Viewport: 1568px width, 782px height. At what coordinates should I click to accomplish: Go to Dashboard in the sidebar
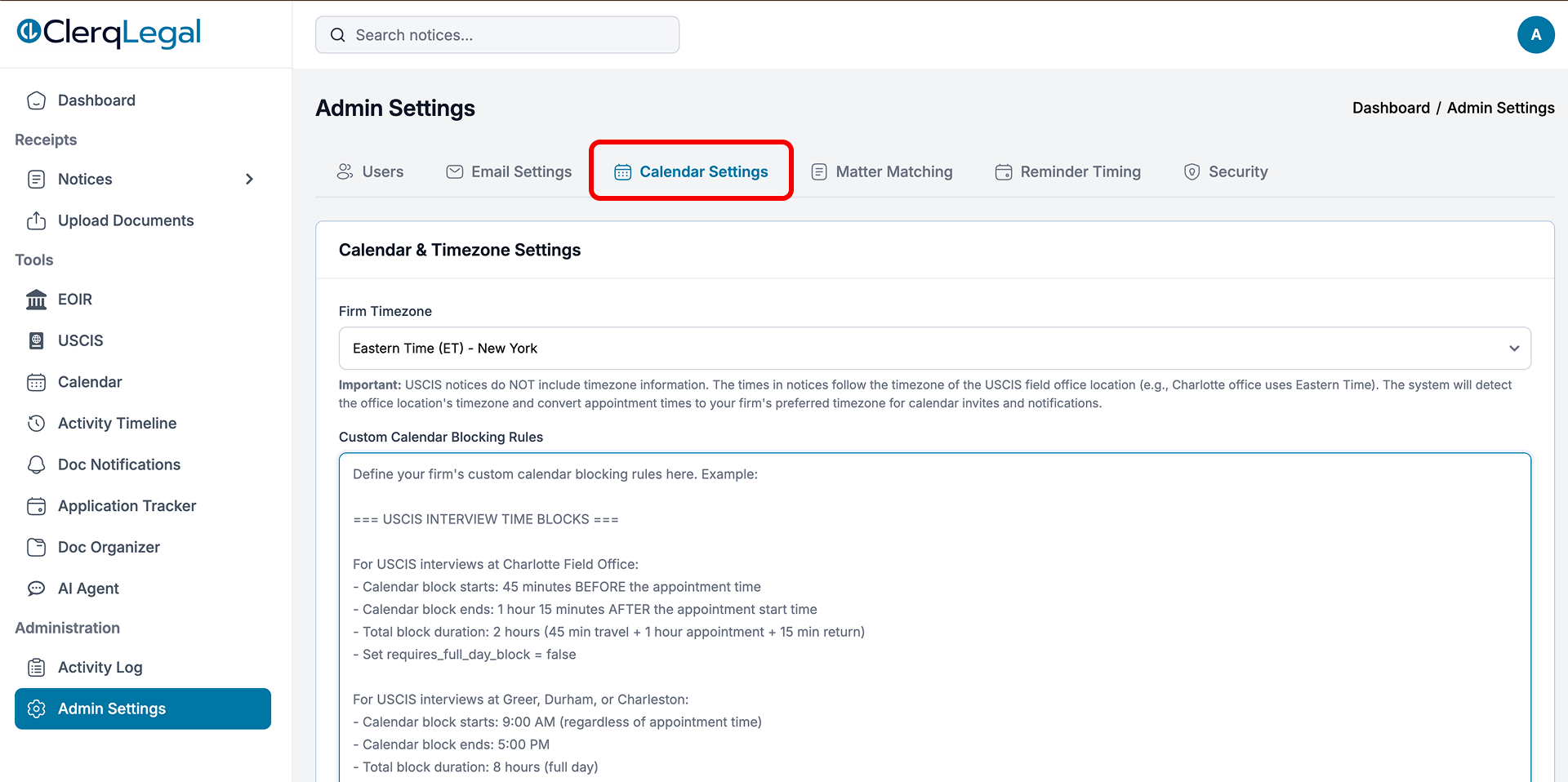pos(143,100)
